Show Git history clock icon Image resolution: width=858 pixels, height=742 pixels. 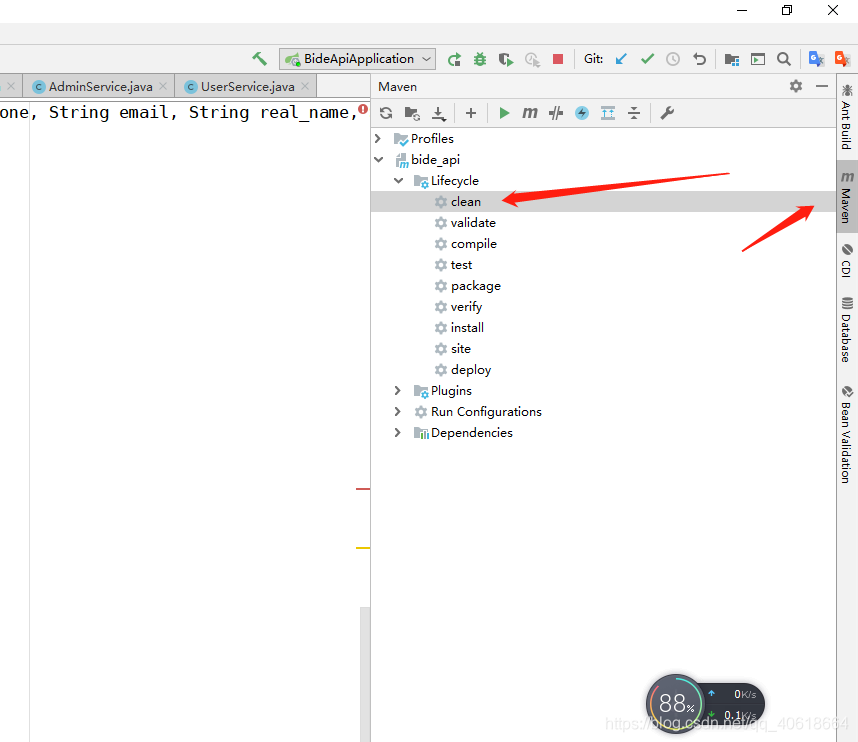coord(673,59)
